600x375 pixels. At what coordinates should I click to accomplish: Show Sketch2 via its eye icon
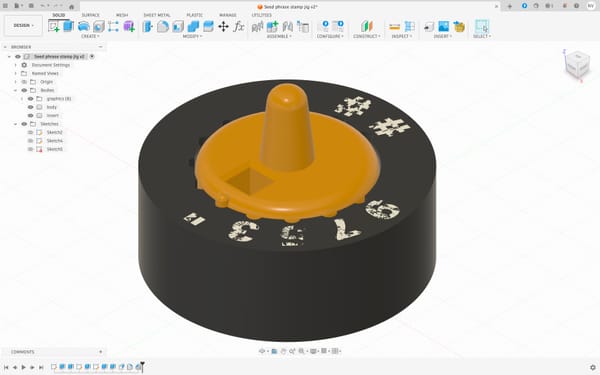point(31,132)
